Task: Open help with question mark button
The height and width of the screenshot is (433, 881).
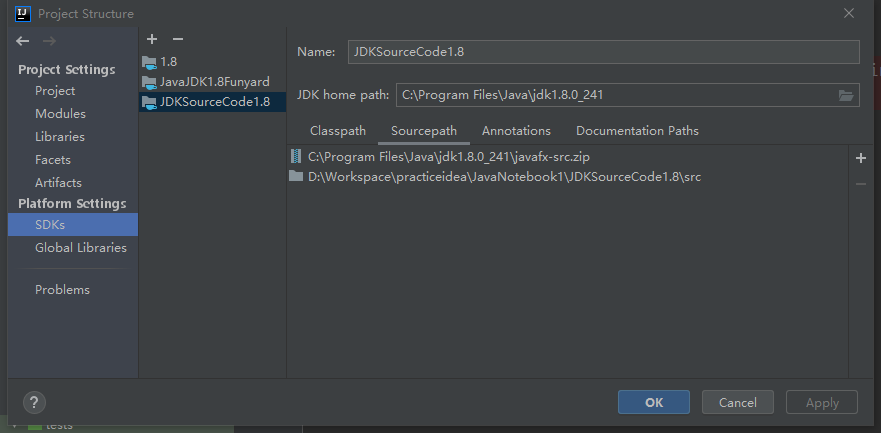Action: pos(34,402)
